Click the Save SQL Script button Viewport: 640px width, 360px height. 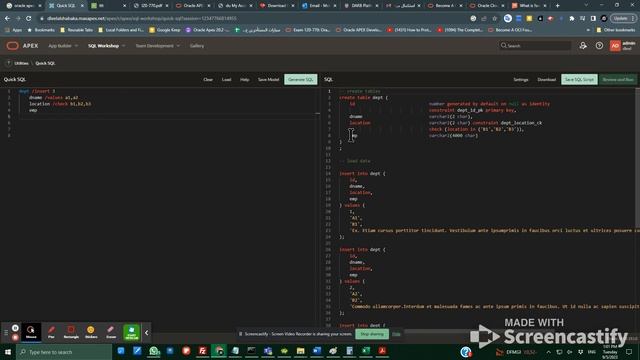click(579, 80)
